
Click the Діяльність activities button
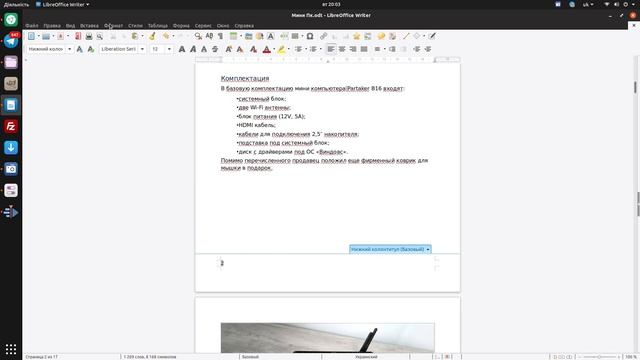point(16,4)
